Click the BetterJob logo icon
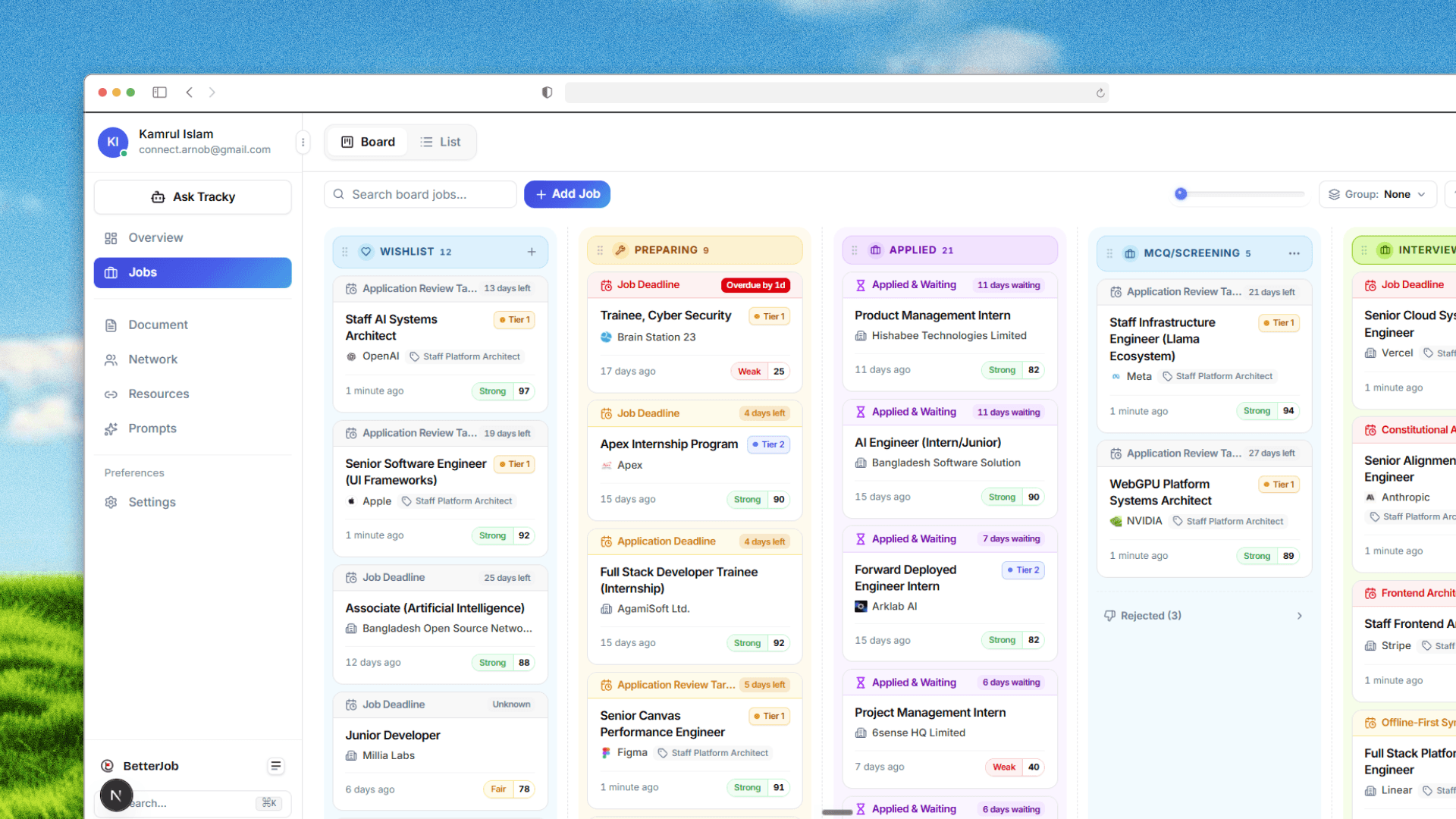 tap(108, 766)
